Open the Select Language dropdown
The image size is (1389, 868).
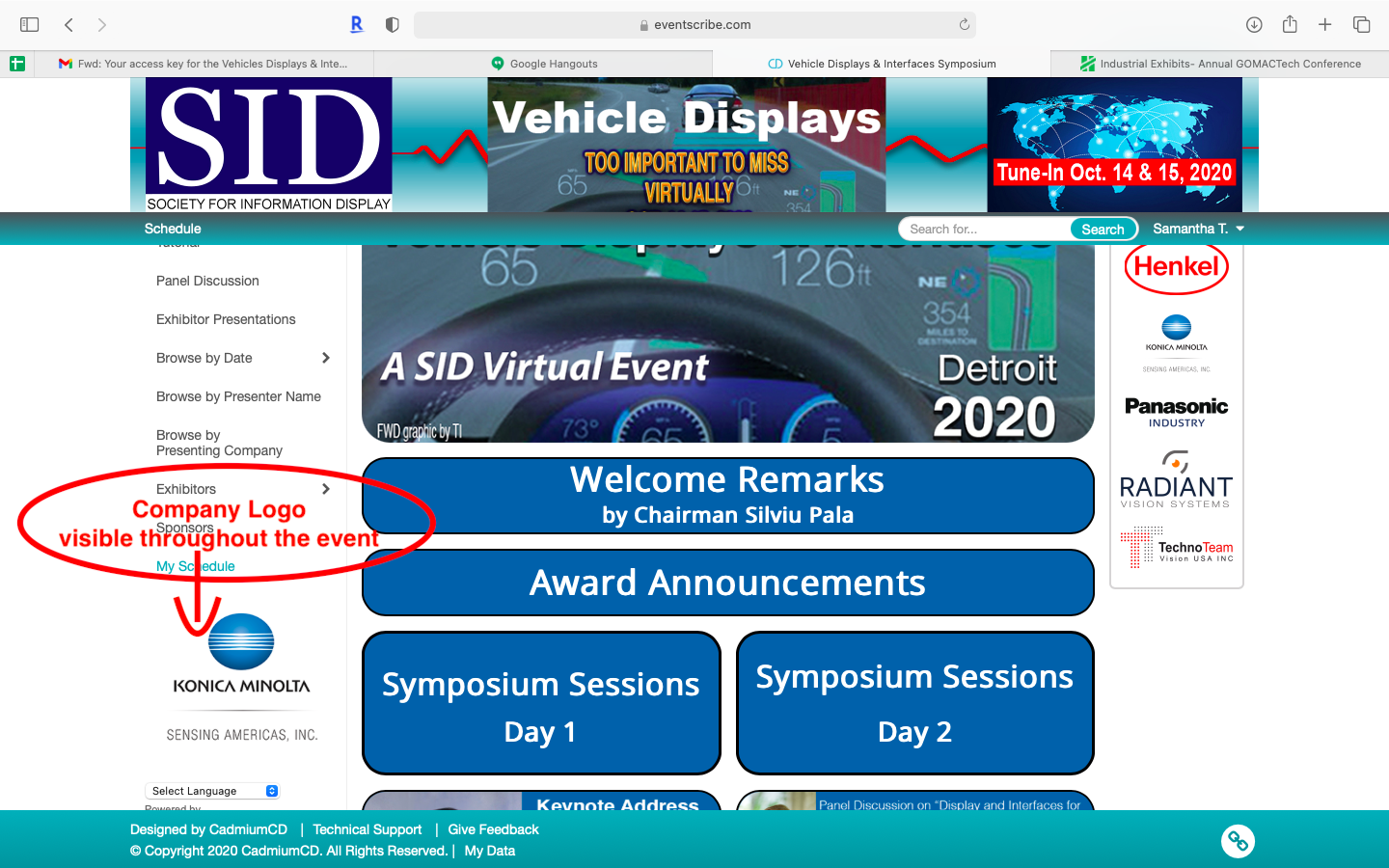212,791
